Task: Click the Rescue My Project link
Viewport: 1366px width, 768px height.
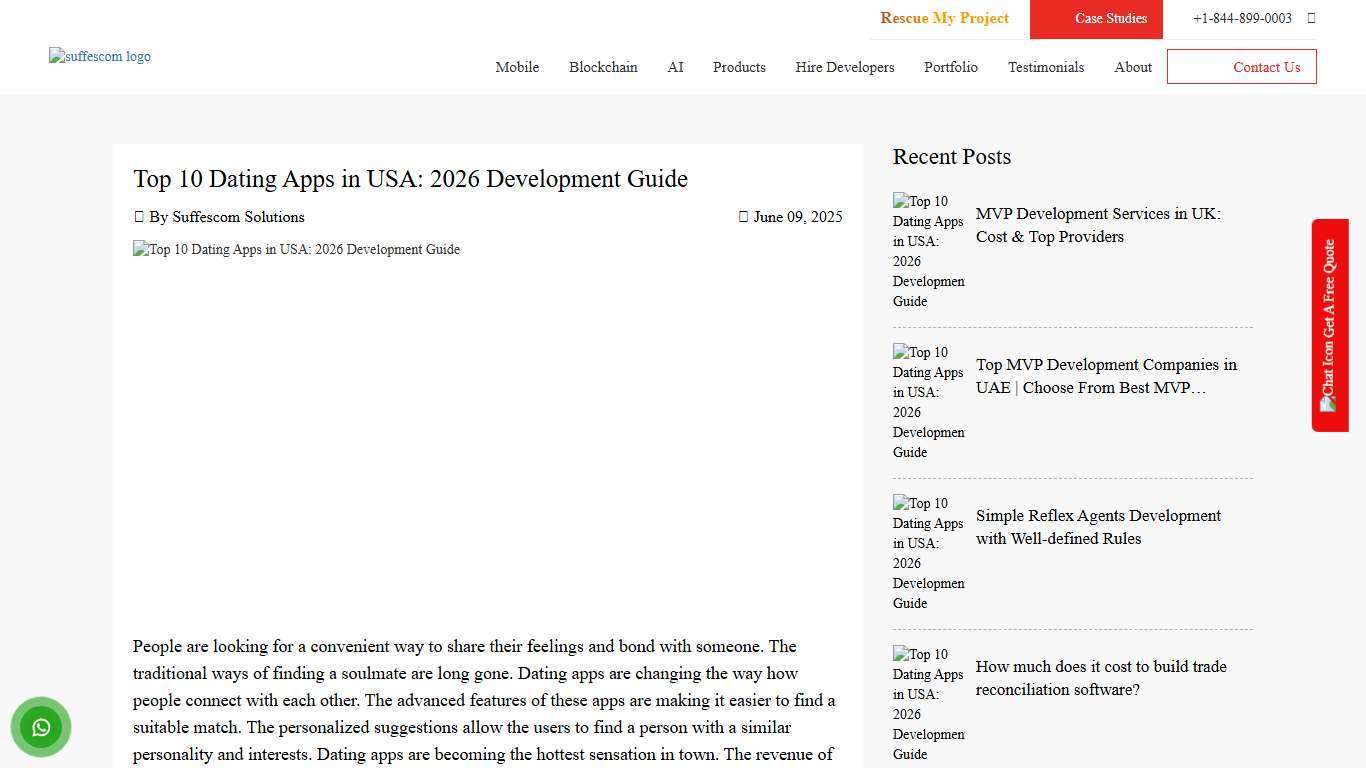Action: point(944,18)
